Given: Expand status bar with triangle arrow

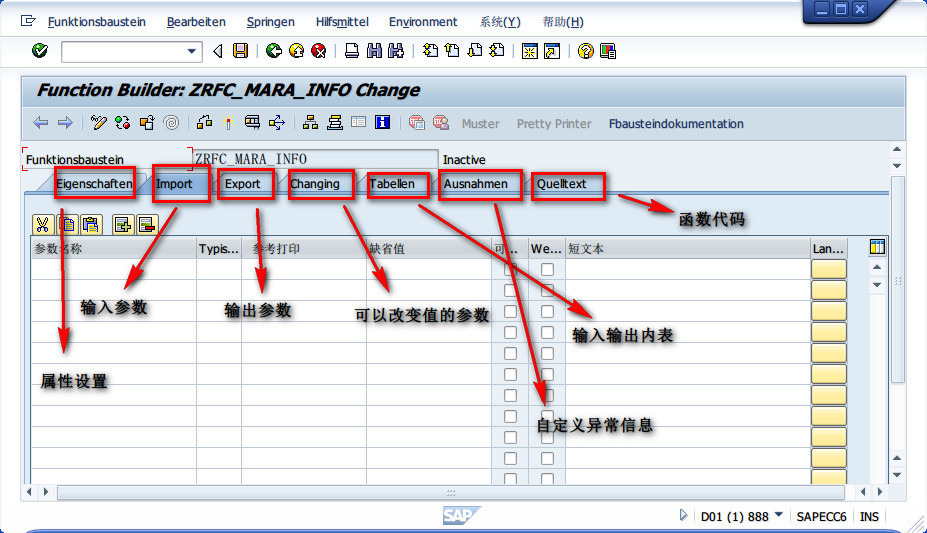Looking at the screenshot, I should 683,515.
